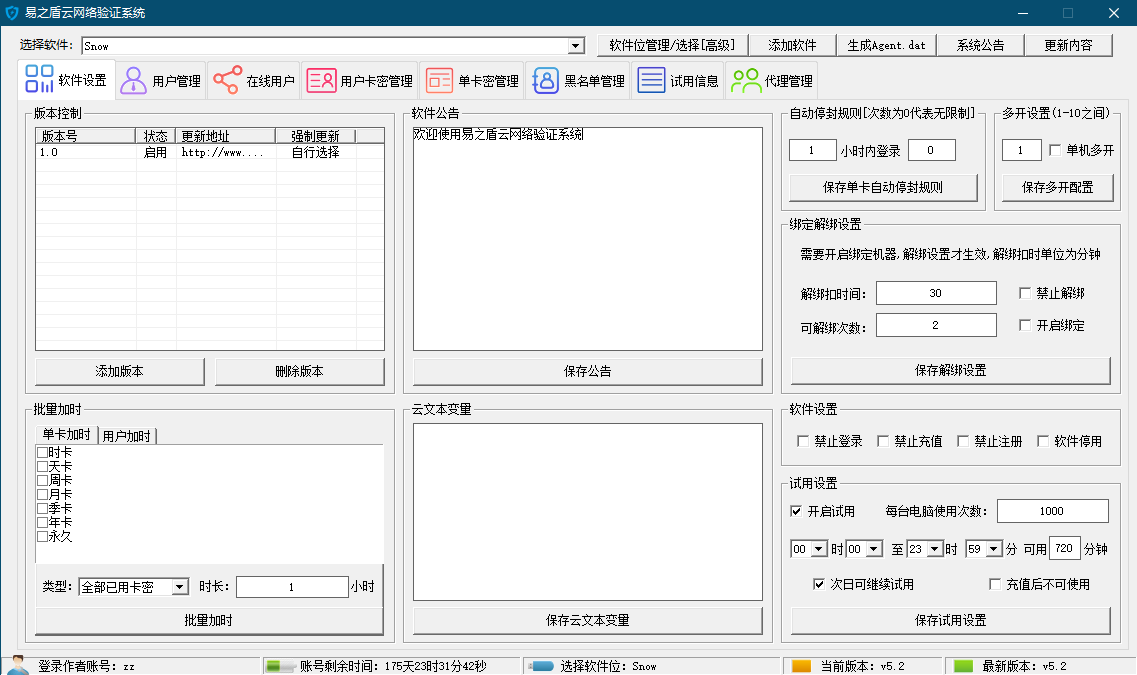Click the 状态 column header
Screen dimensions: 1137x675
155,136
